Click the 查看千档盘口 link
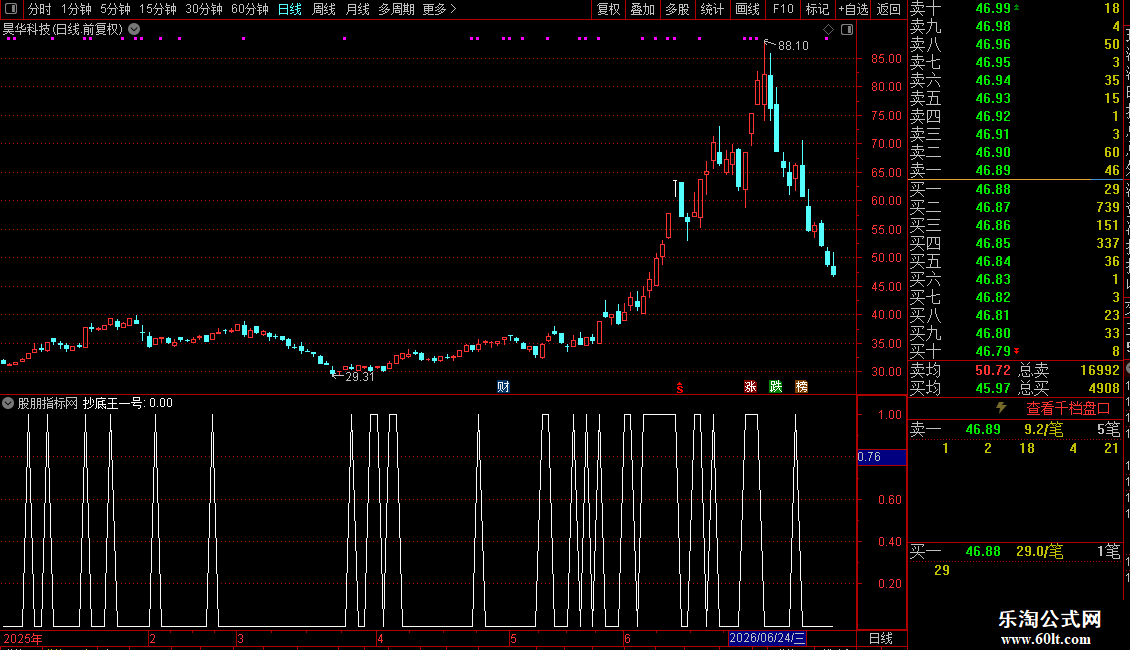The image size is (1130, 650). [1068, 409]
